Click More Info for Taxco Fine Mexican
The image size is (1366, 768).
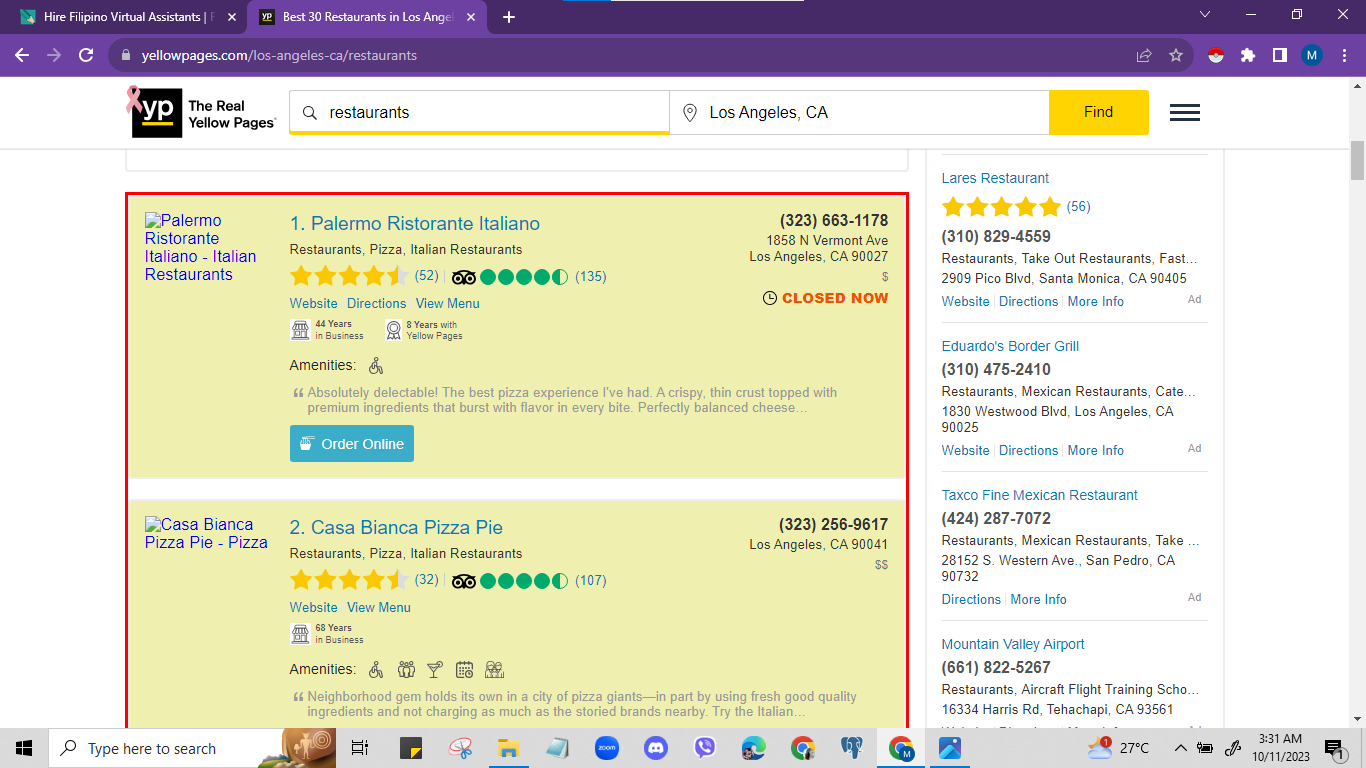click(x=1038, y=599)
